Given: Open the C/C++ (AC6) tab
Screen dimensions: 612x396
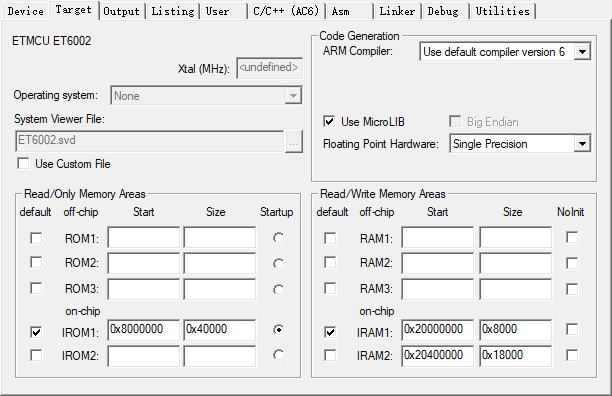Looking at the screenshot, I should pos(286,11).
